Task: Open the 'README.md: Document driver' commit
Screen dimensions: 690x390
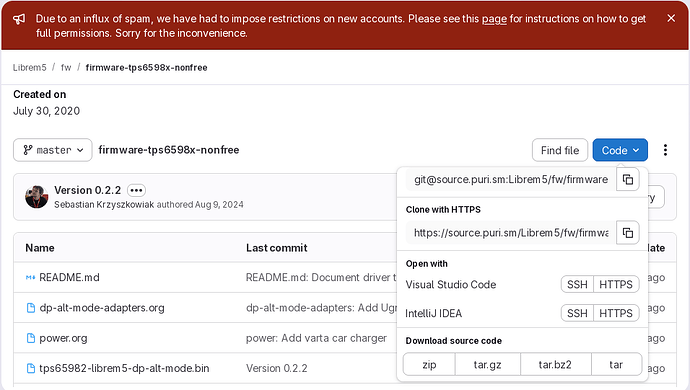Action: (321, 277)
